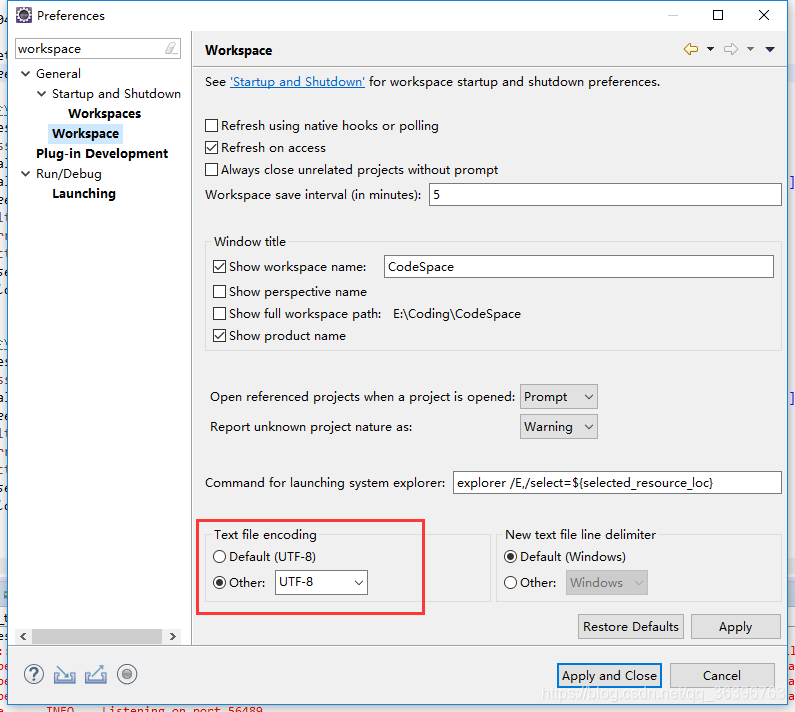795x712 pixels.
Task: Select Launching under Run/Debug
Action: pyautogui.click(x=84, y=194)
